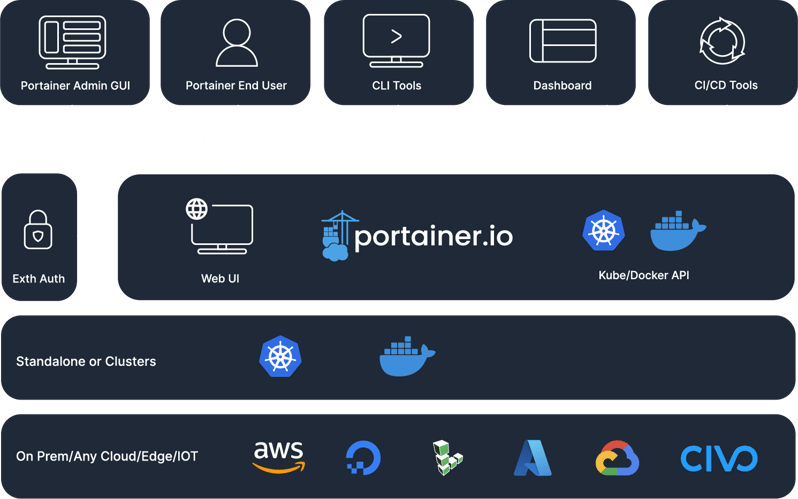This screenshot has height=499, width=798.
Task: Click the "portainer.io" wordmark text
Action: pyautogui.click(x=434, y=236)
